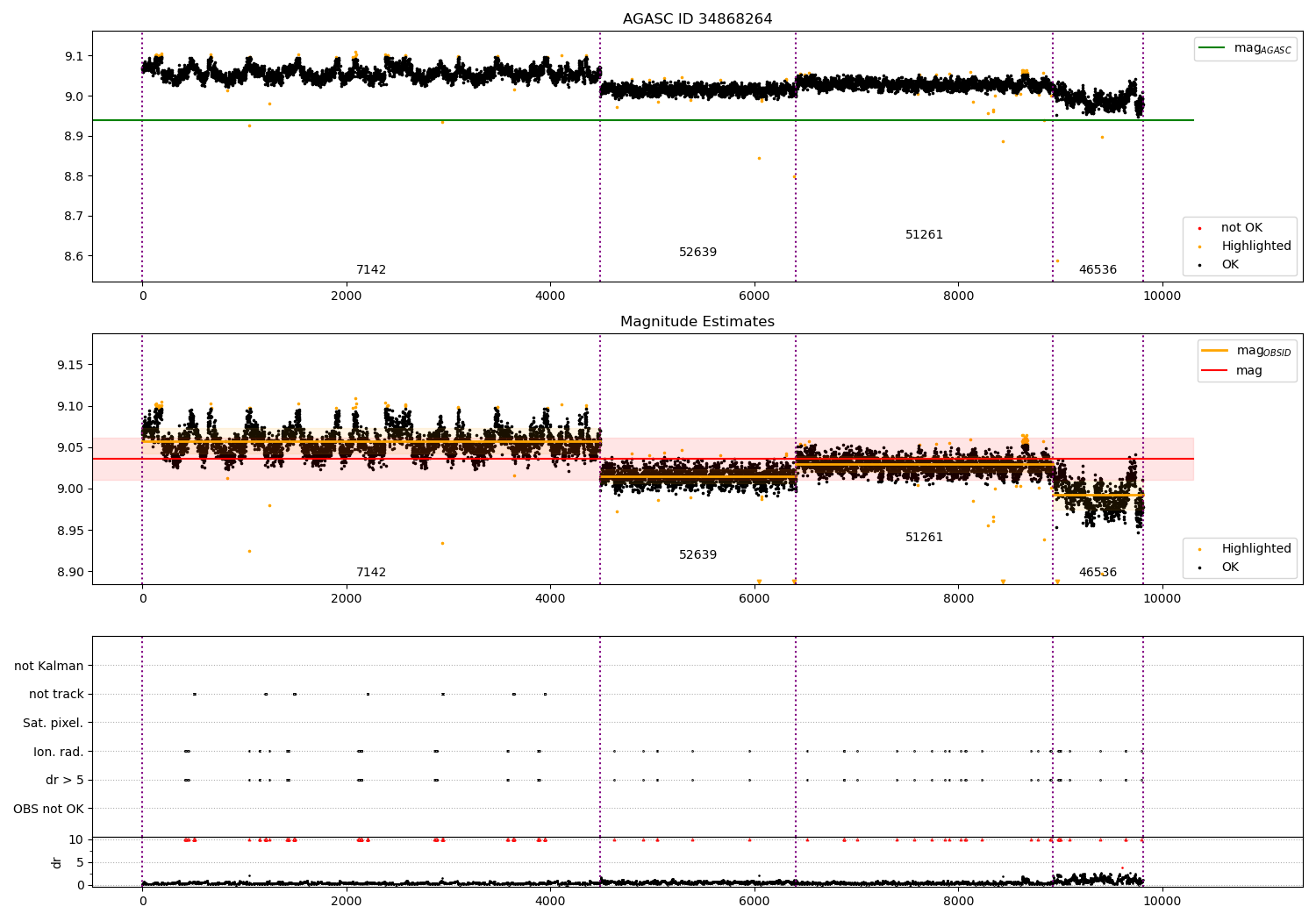Click the orange line sample beside mag OBSID
The width and height of the screenshot is (1316, 921).
click(1215, 351)
